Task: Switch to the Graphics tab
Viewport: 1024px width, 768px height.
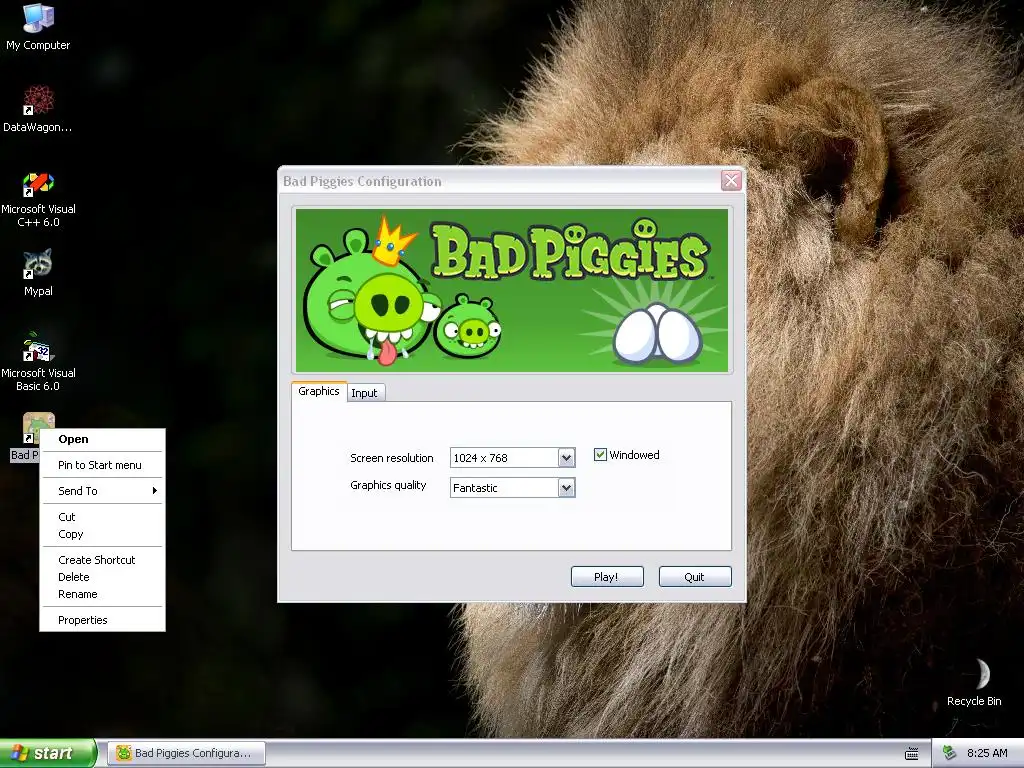Action: 319,391
